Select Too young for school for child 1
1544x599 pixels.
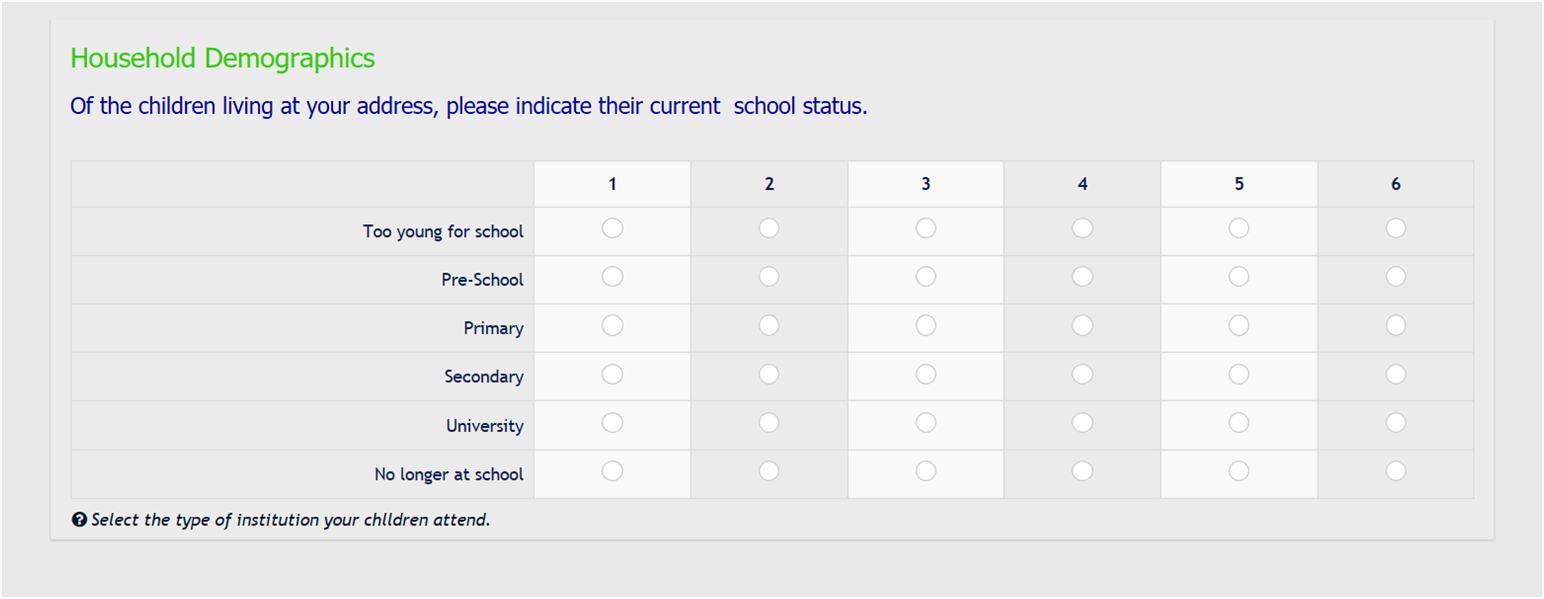click(612, 229)
